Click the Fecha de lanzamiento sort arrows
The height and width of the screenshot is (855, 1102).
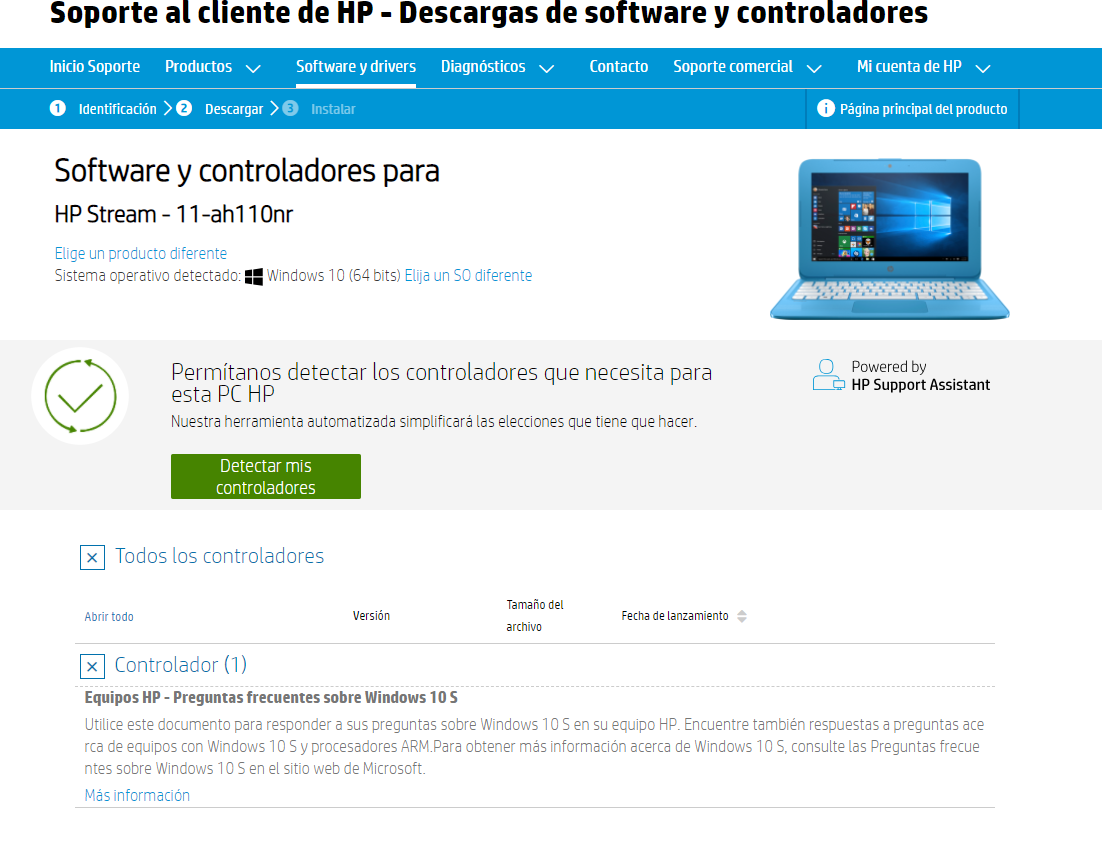[x=741, y=616]
